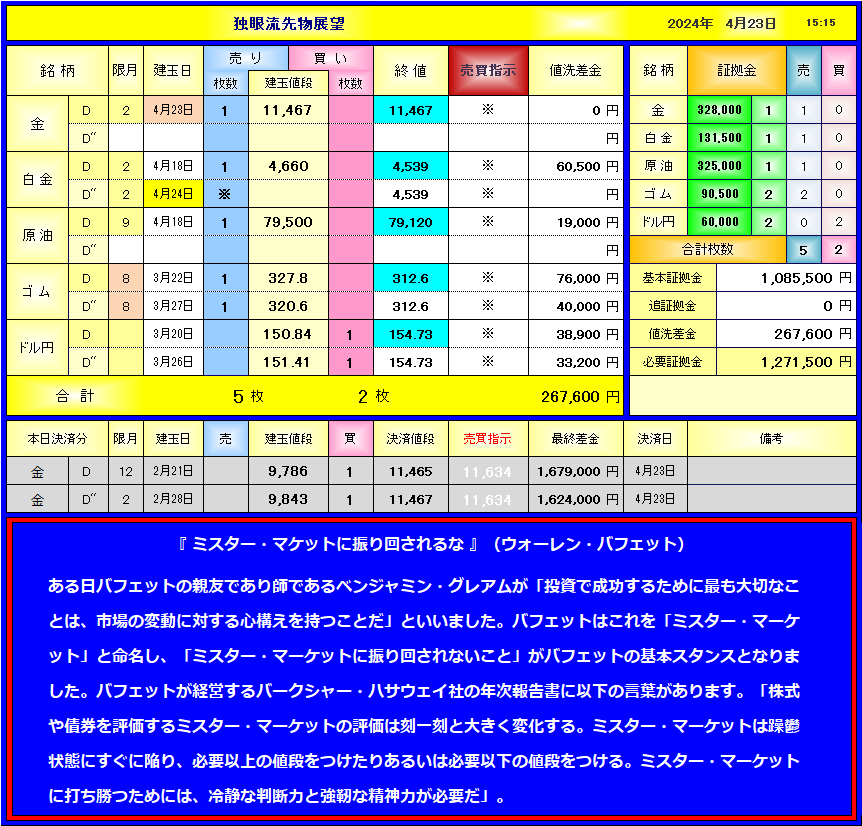Click the 金 commodity name in positions table
The image size is (862, 826).
pos(37,124)
